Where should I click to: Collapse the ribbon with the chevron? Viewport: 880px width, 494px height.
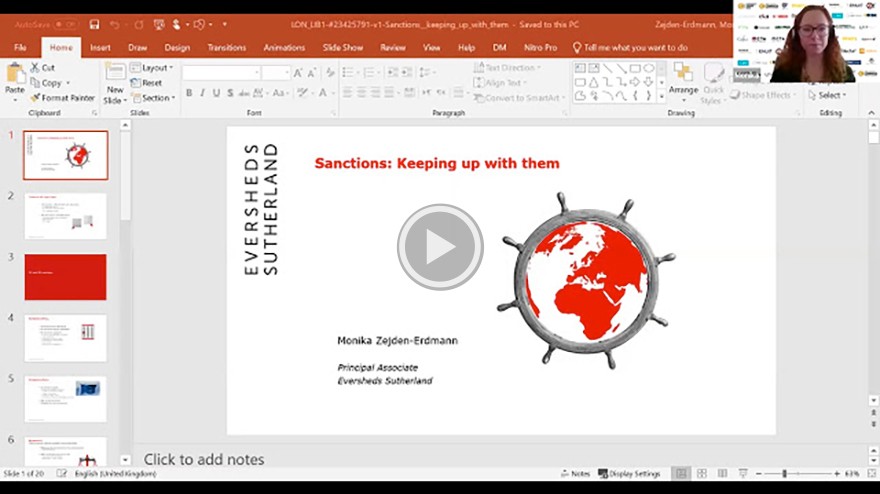point(871,113)
